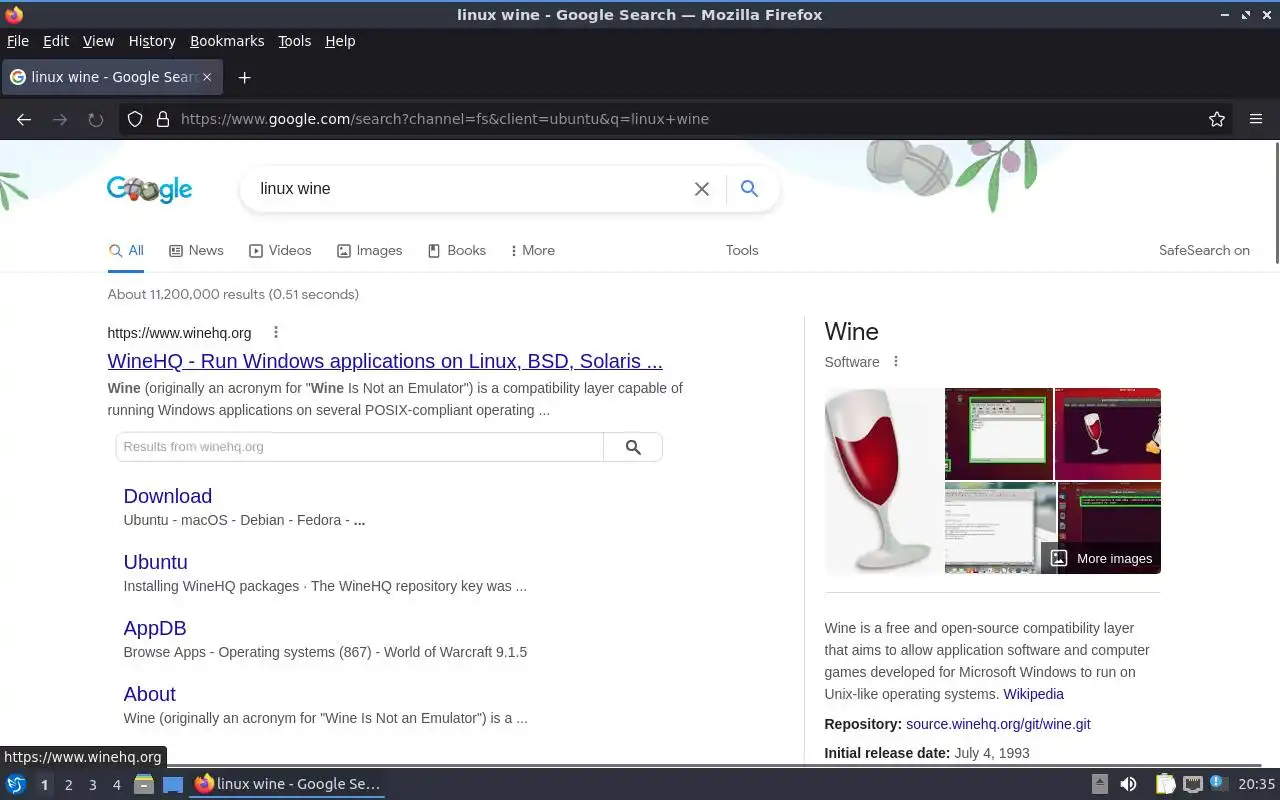
Task: Open the Bookmarks menu
Action: (x=227, y=41)
